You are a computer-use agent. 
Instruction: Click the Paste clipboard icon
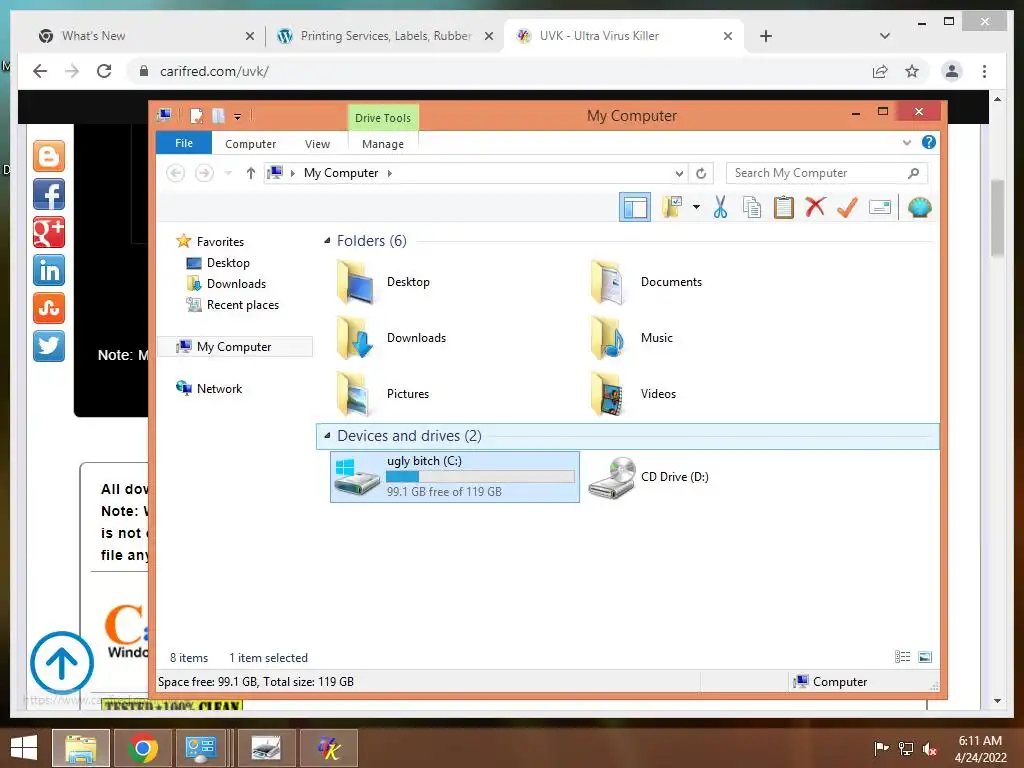click(784, 208)
